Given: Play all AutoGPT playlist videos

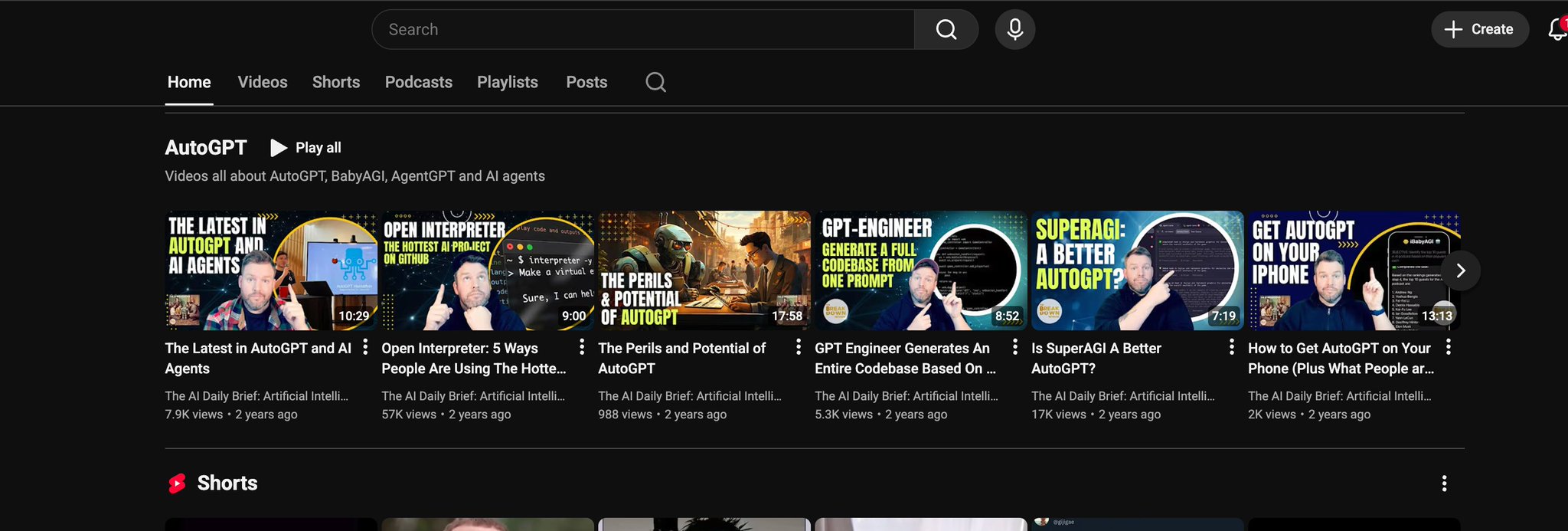Looking at the screenshot, I should tap(306, 148).
